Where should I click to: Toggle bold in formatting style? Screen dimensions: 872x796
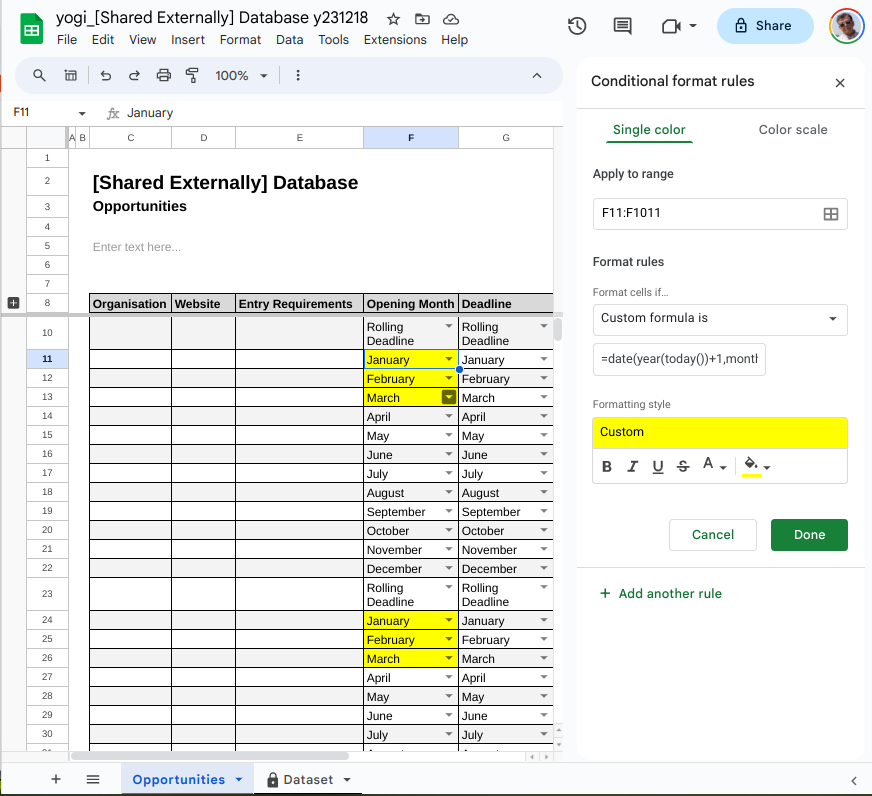[x=607, y=466]
